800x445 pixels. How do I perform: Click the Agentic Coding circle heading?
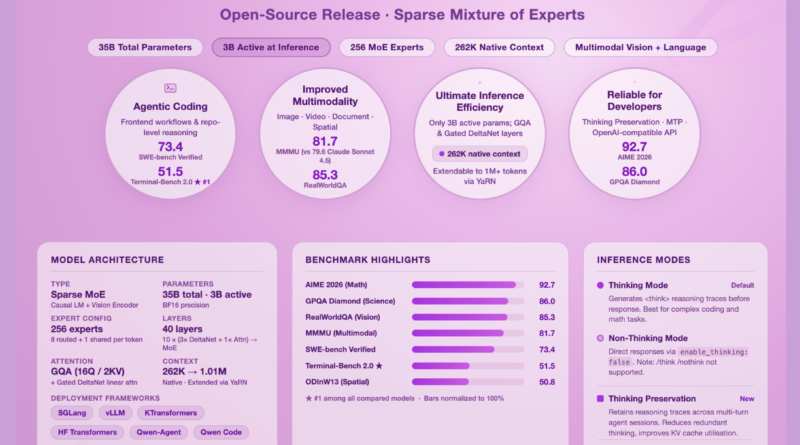tap(170, 107)
